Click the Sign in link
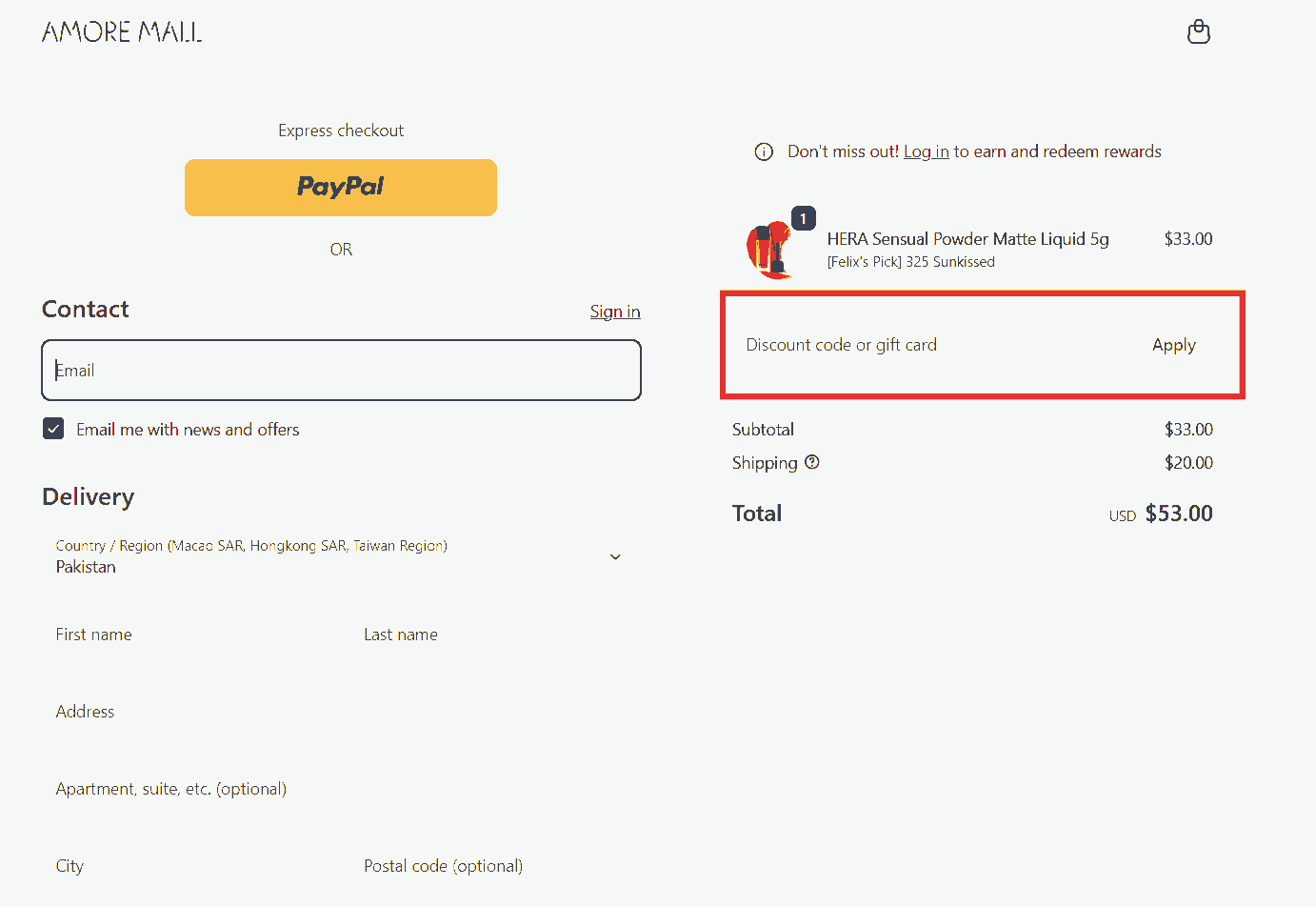This screenshot has height=907, width=1316. pos(615,312)
